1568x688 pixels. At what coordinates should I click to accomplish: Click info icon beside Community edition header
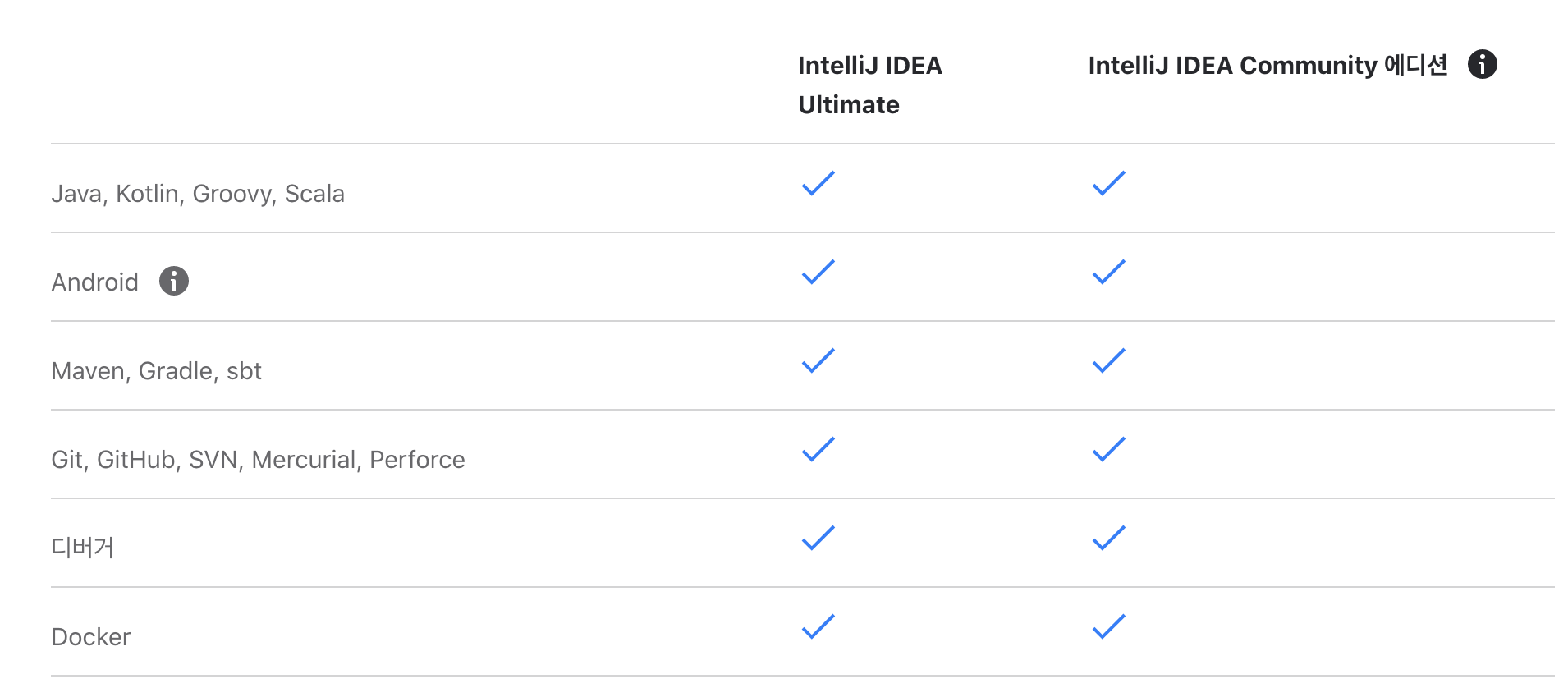tap(1482, 64)
